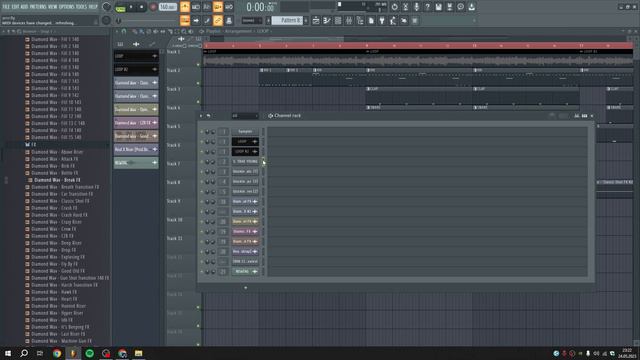The image size is (640, 360).
Task: Select REVERSE clip in the picker panel
Action: coord(136,162)
